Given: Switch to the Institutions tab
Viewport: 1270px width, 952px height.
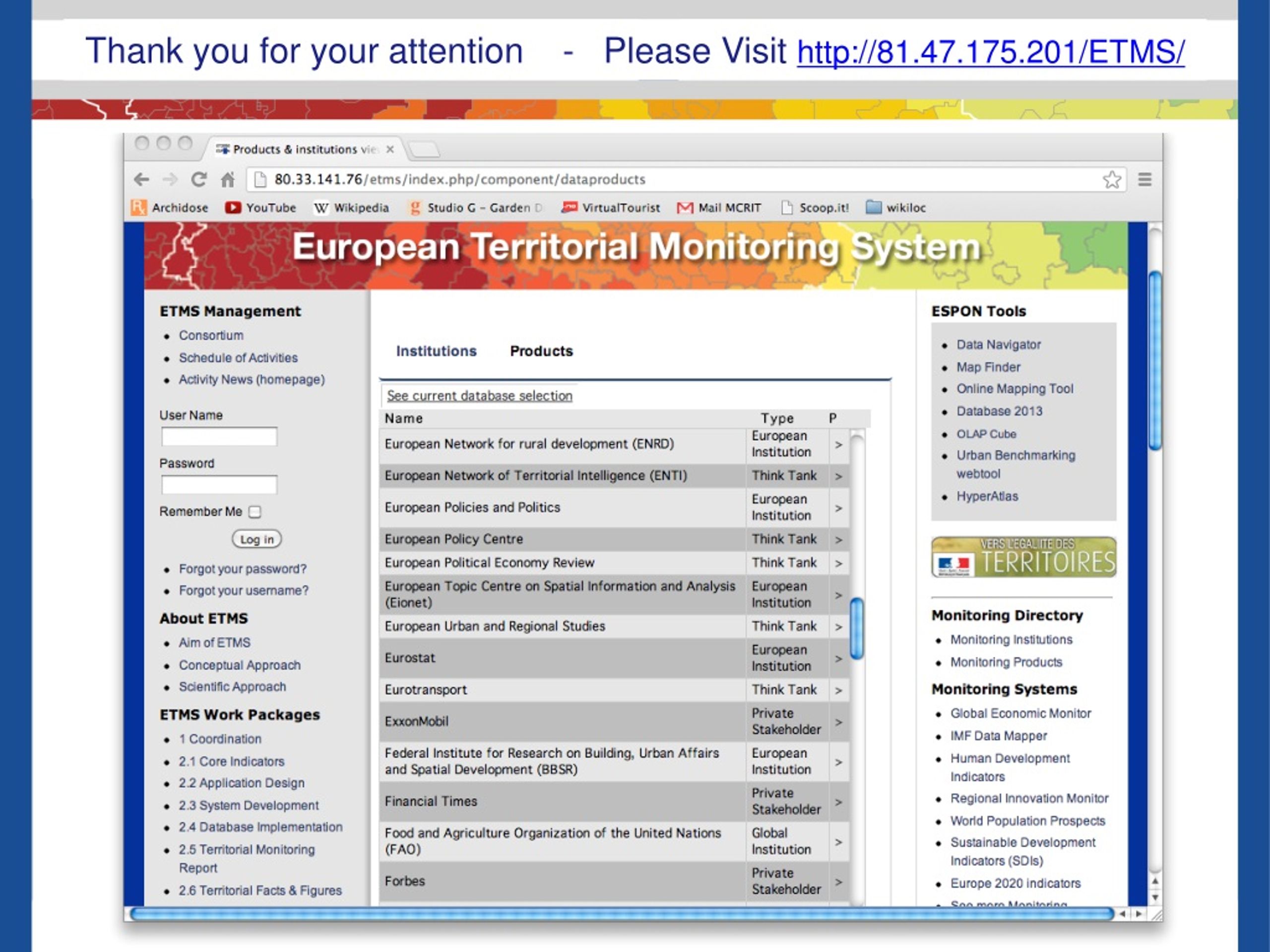Looking at the screenshot, I should click(437, 351).
